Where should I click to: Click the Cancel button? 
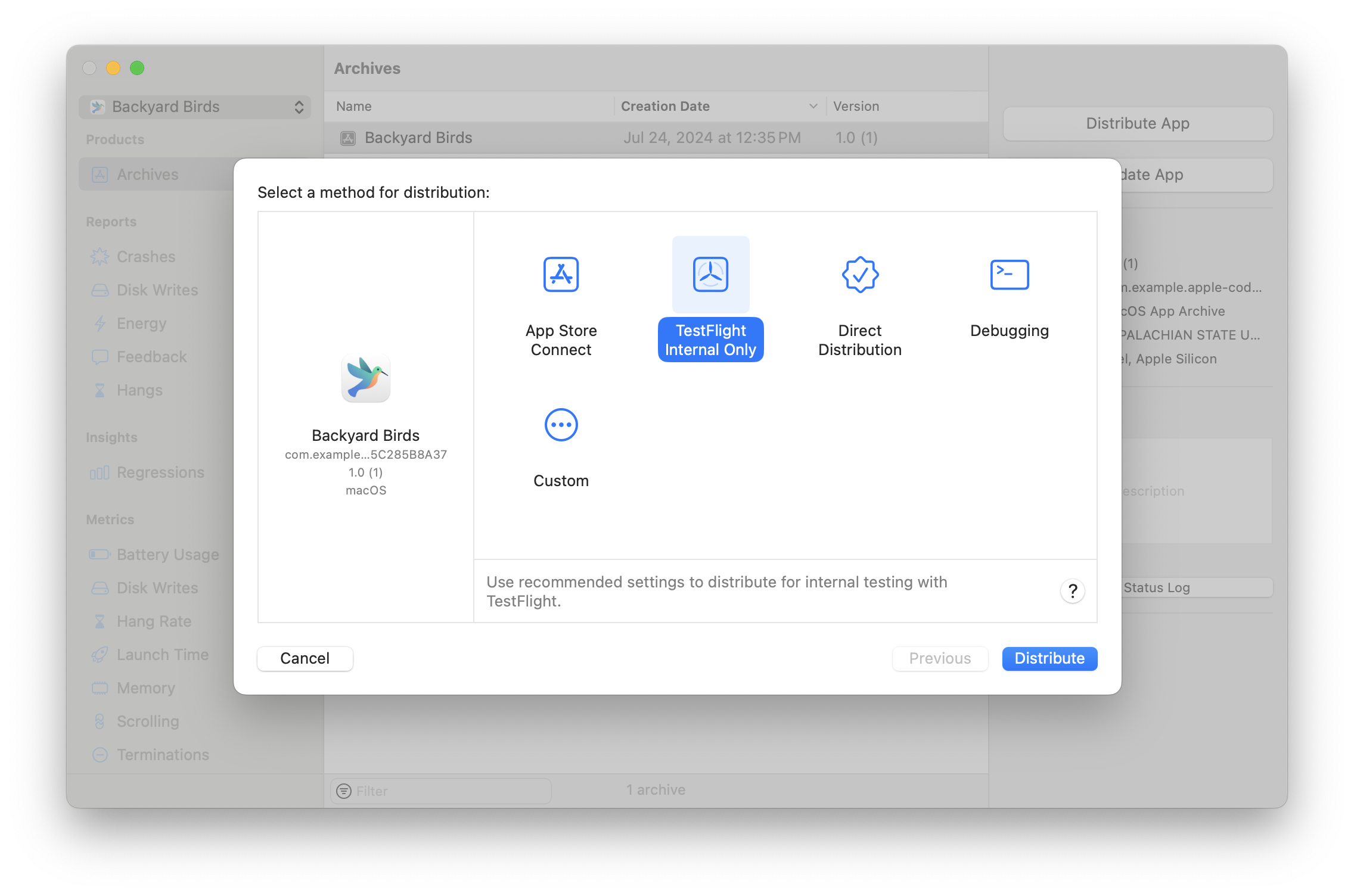click(x=305, y=658)
